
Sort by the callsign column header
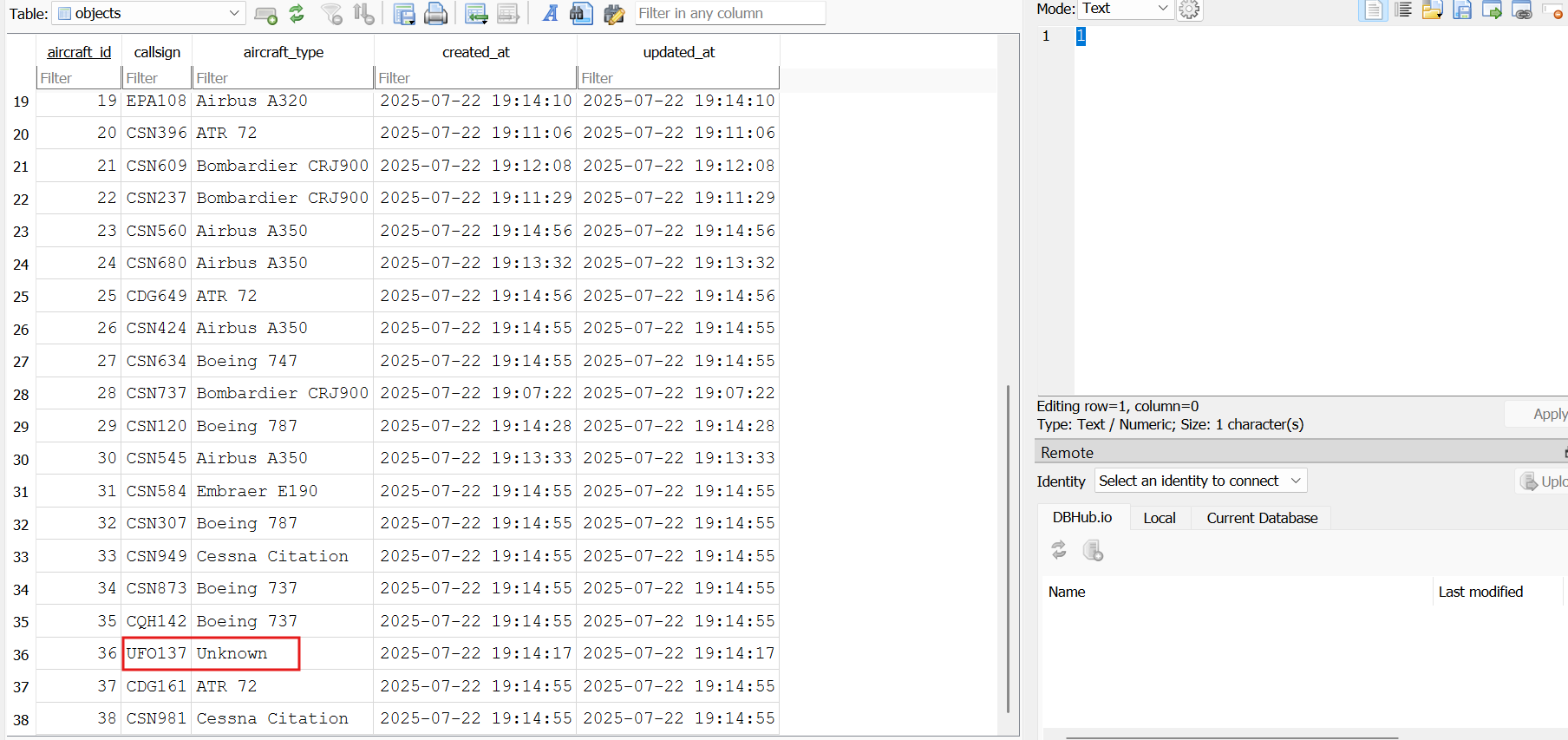click(x=157, y=52)
